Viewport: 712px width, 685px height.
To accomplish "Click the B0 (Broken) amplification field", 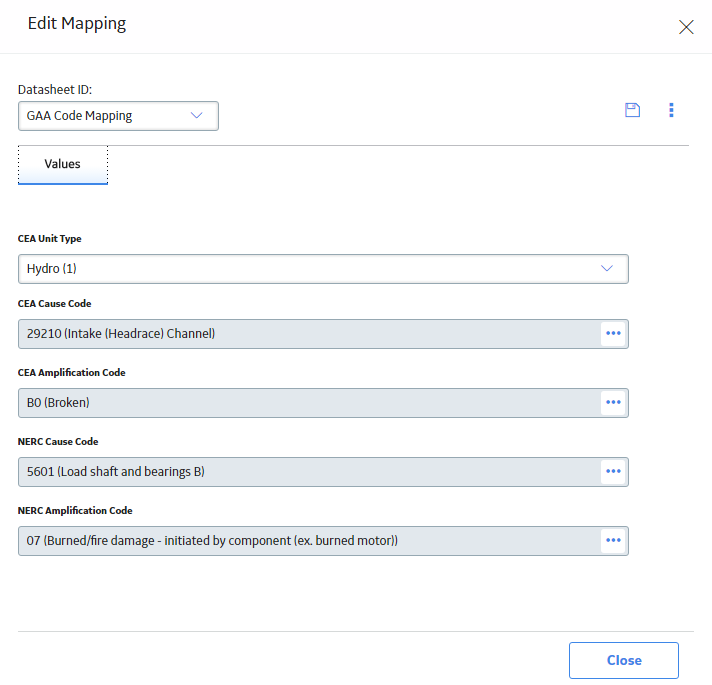I will 309,403.
